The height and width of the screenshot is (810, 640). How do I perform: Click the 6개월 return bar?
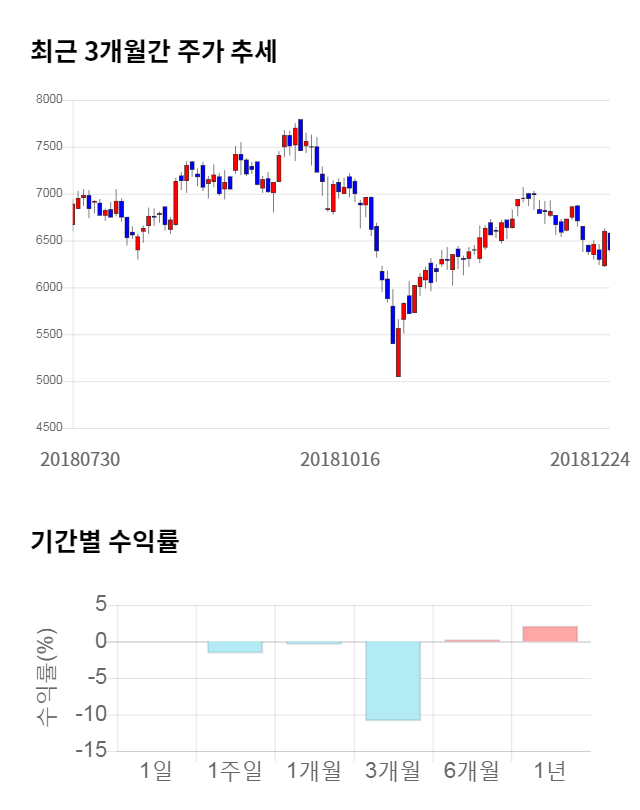471,640
